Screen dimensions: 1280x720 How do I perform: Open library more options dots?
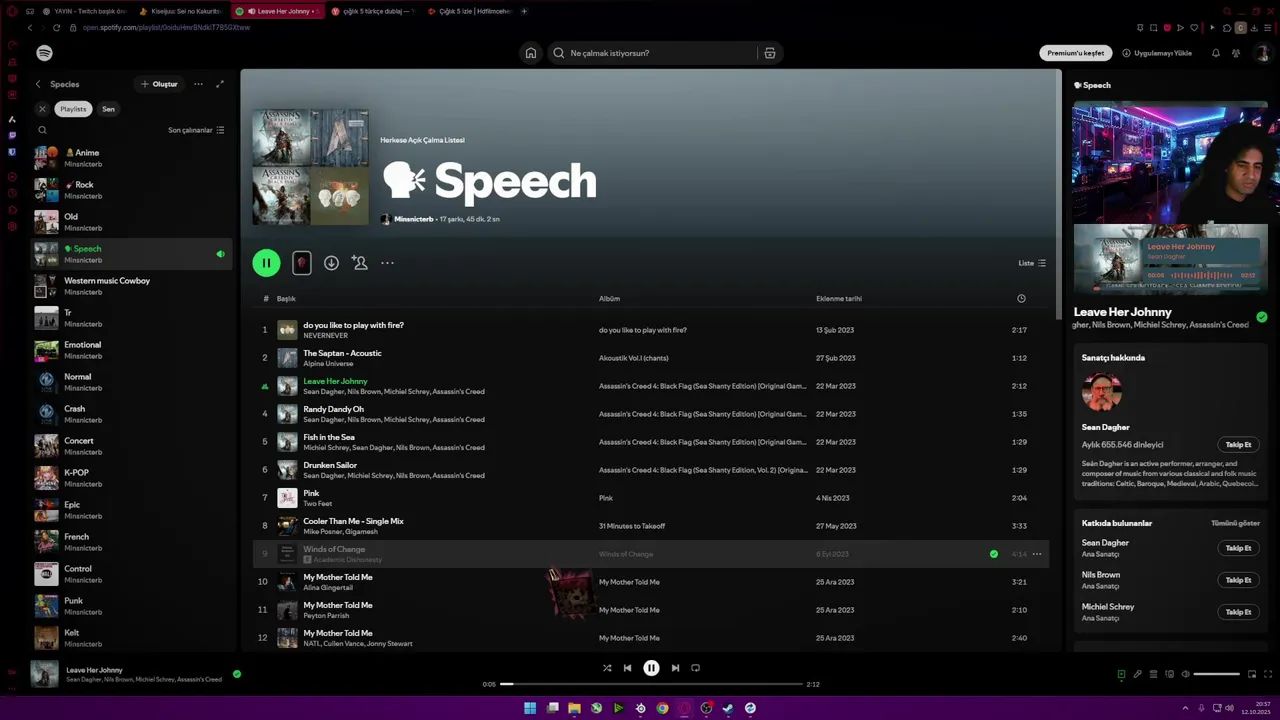point(198,84)
